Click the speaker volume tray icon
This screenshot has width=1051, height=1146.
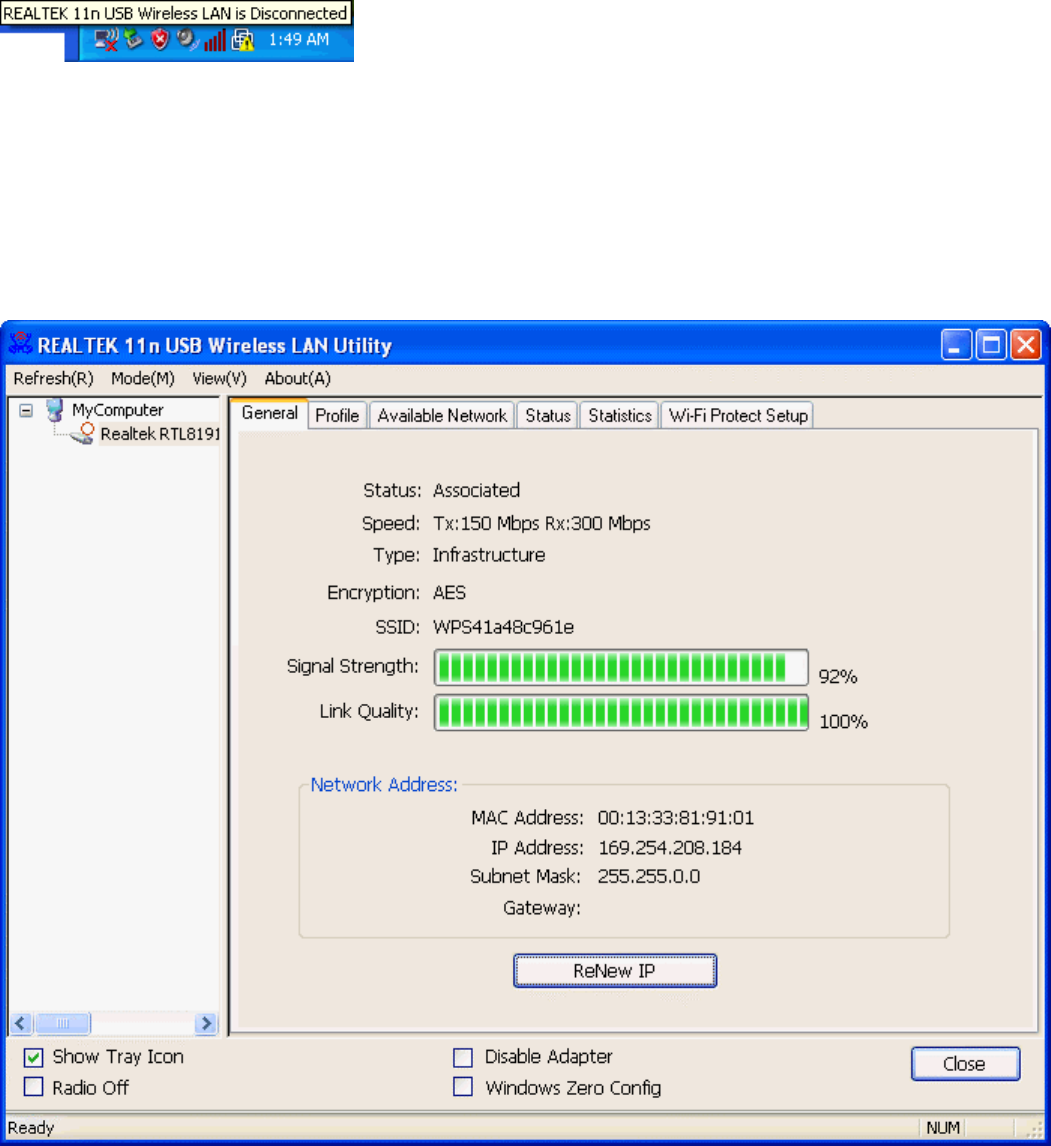[188, 39]
